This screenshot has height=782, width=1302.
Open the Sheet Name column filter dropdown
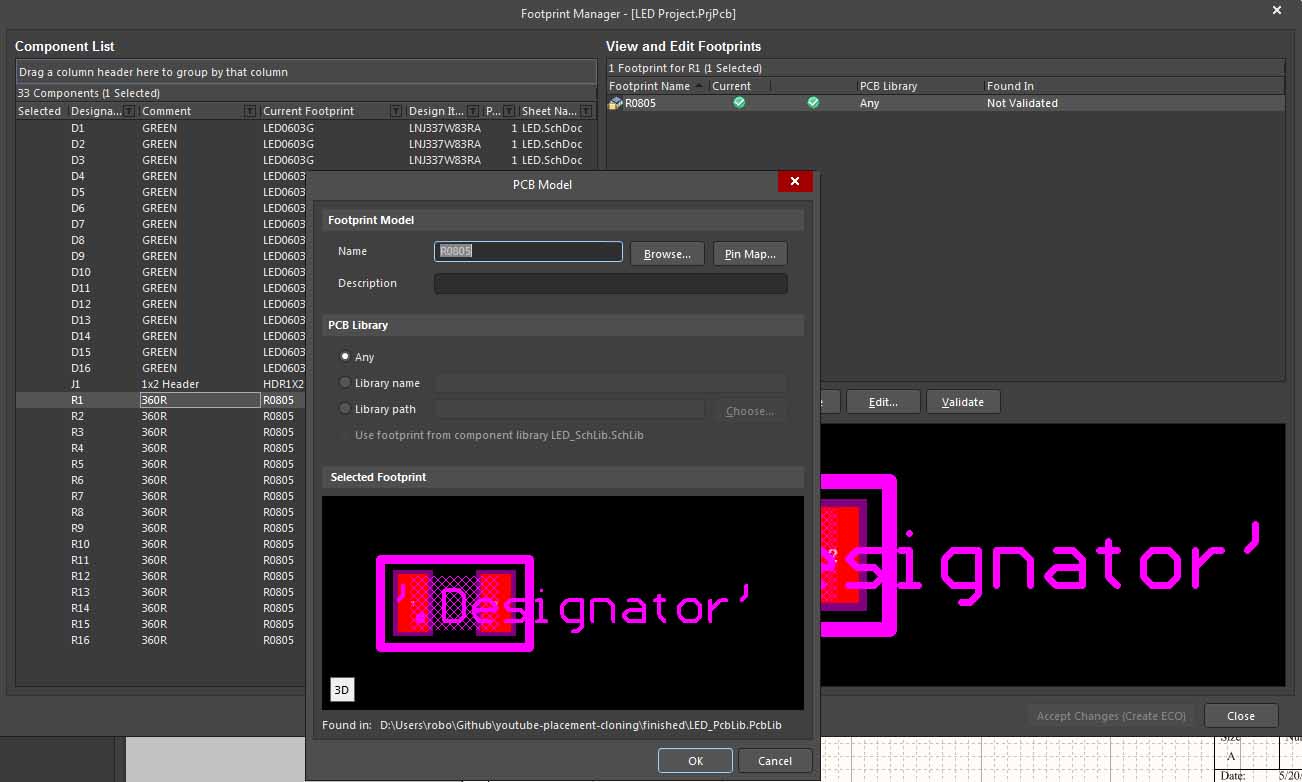pos(587,111)
